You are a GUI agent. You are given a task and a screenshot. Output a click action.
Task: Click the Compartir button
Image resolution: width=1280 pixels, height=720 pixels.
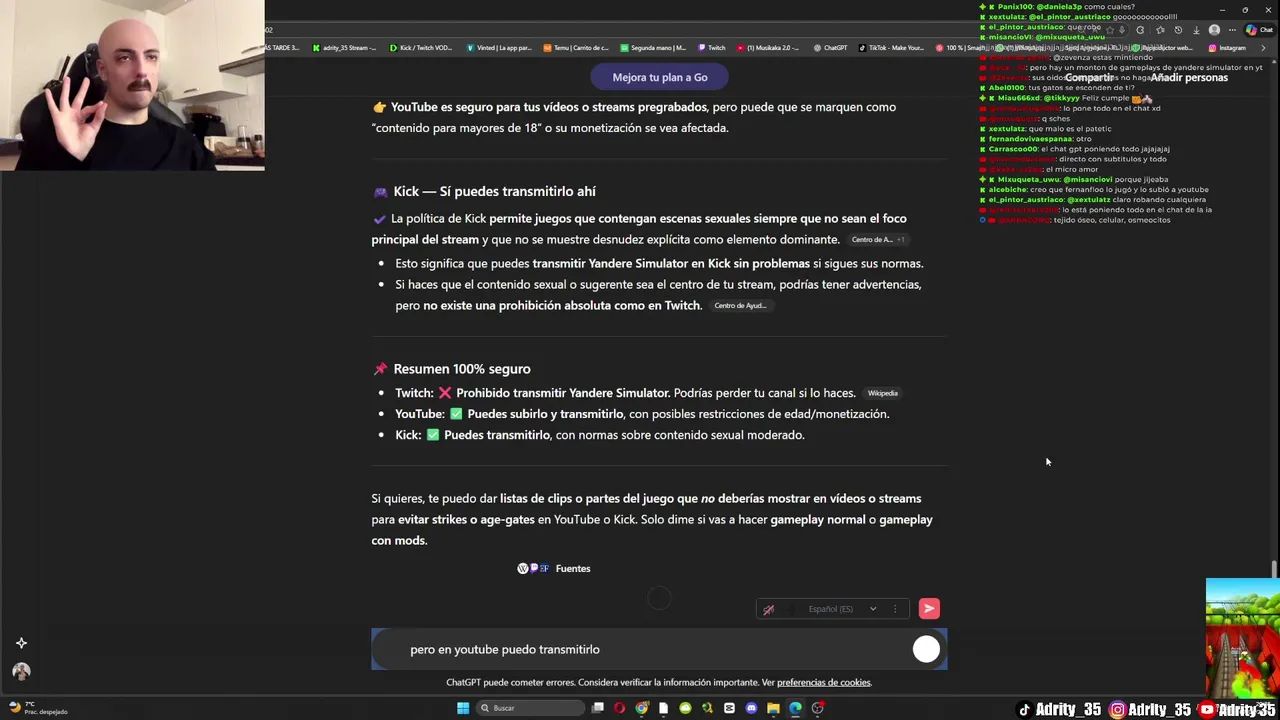(1088, 77)
